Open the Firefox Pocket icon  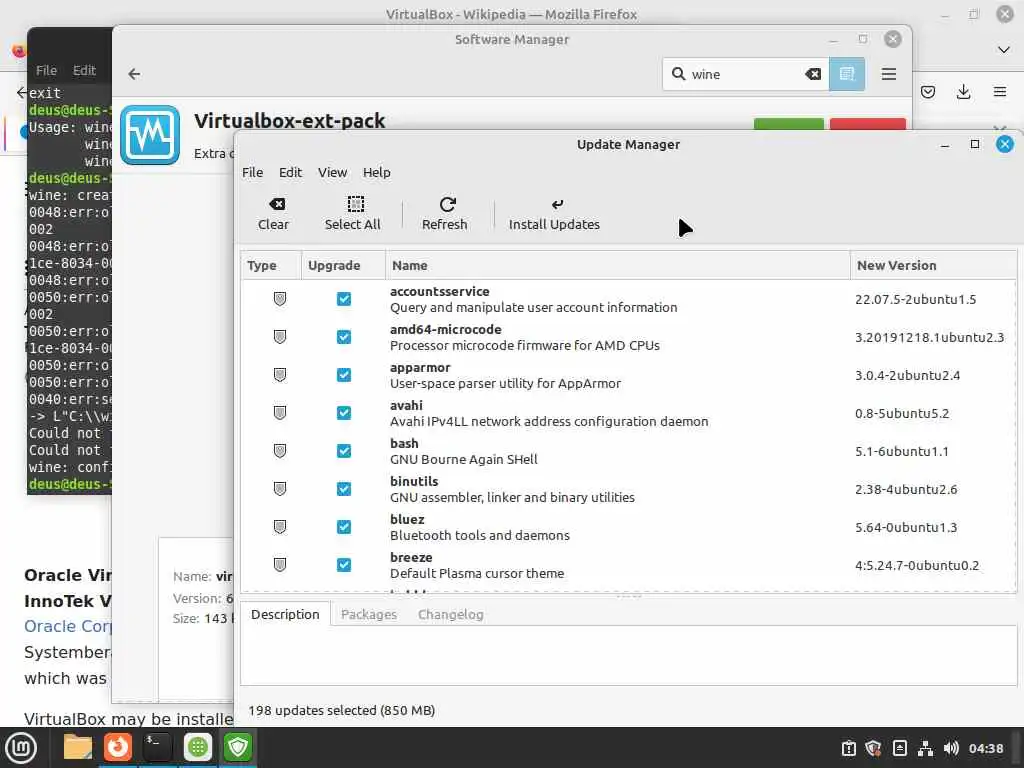point(928,92)
